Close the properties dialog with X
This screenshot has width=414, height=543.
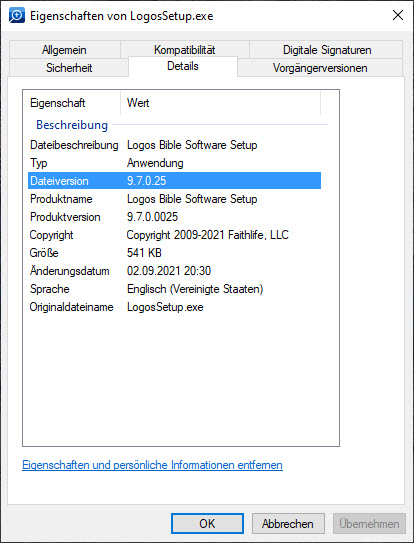pyautogui.click(x=398, y=15)
